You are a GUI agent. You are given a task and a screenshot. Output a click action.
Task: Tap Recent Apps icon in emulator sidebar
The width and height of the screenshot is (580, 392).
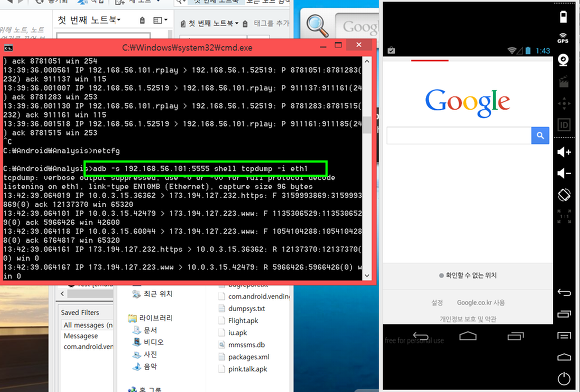(564, 314)
